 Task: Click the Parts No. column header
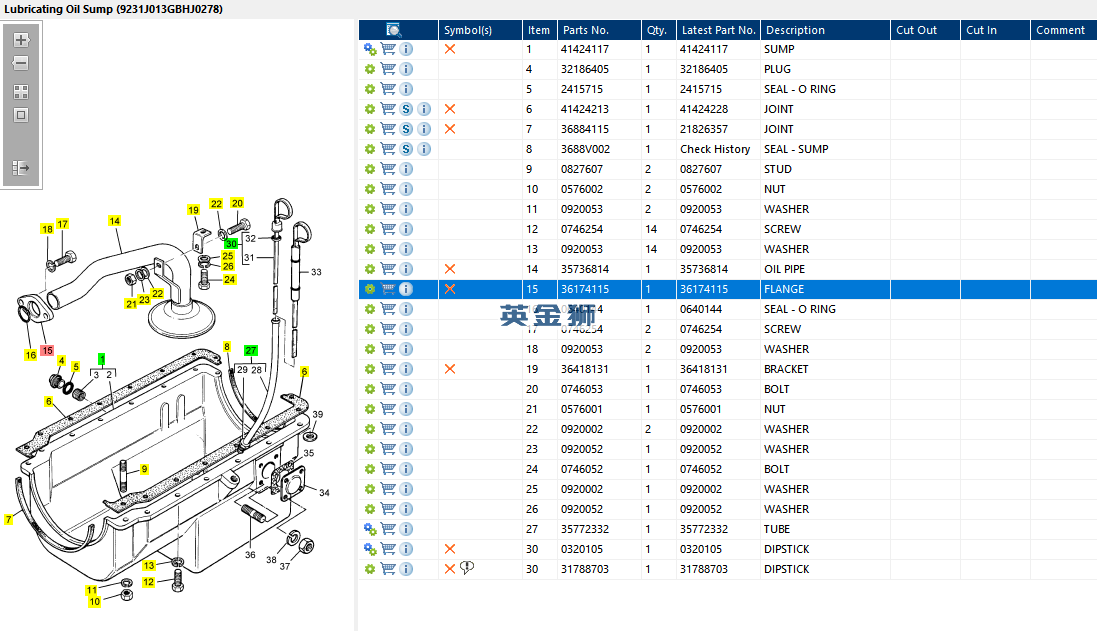(x=586, y=30)
